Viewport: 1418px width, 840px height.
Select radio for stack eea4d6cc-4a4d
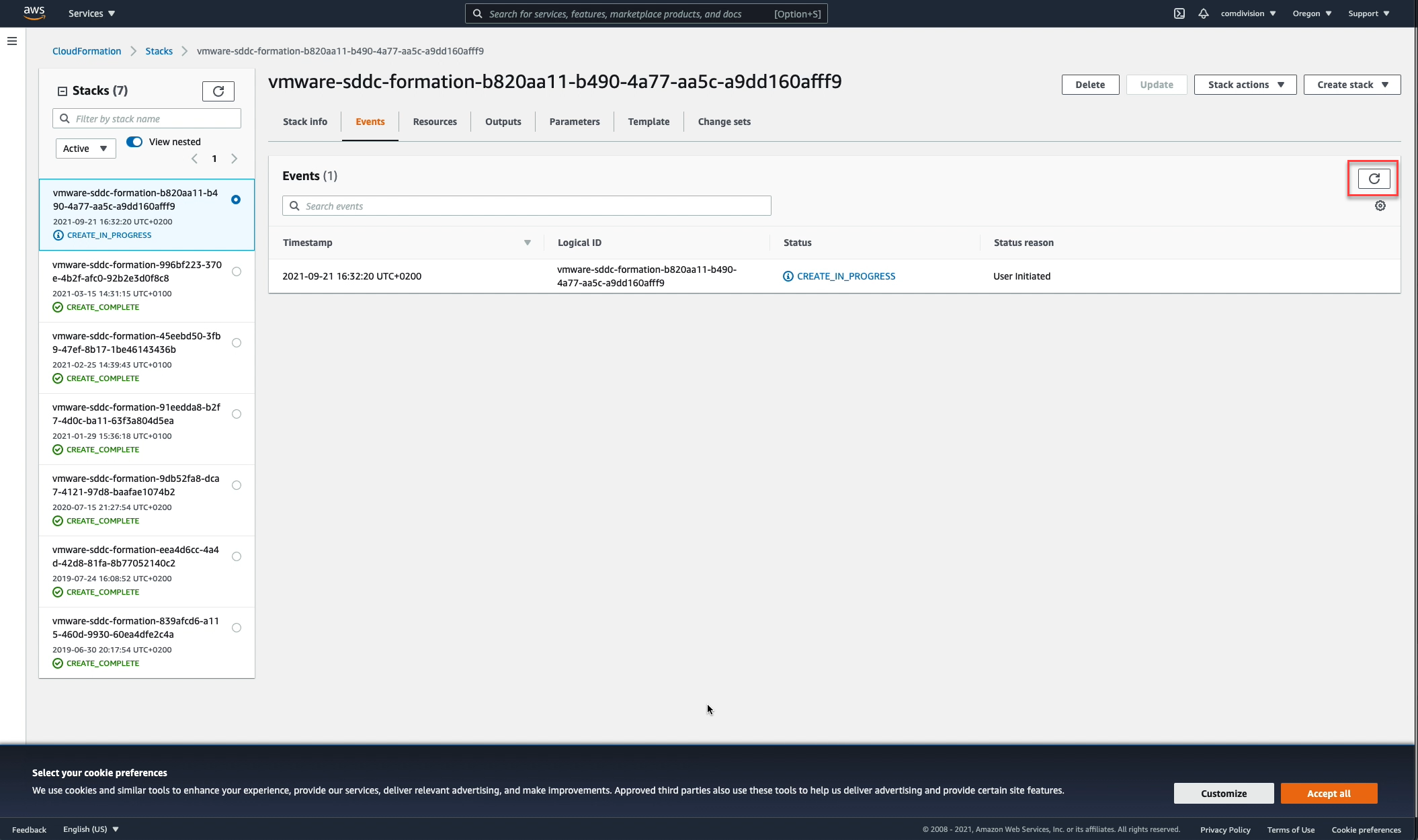point(237,556)
